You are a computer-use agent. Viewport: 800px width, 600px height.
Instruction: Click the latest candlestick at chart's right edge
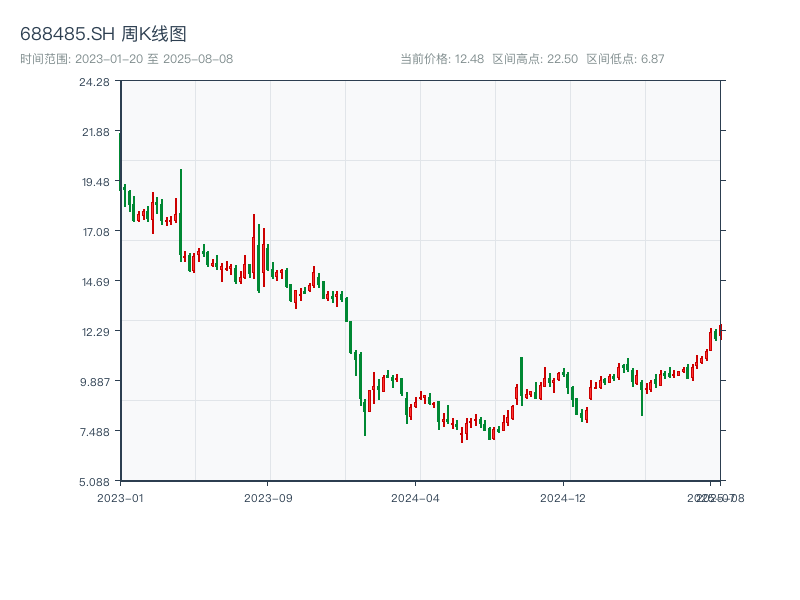[720, 330]
